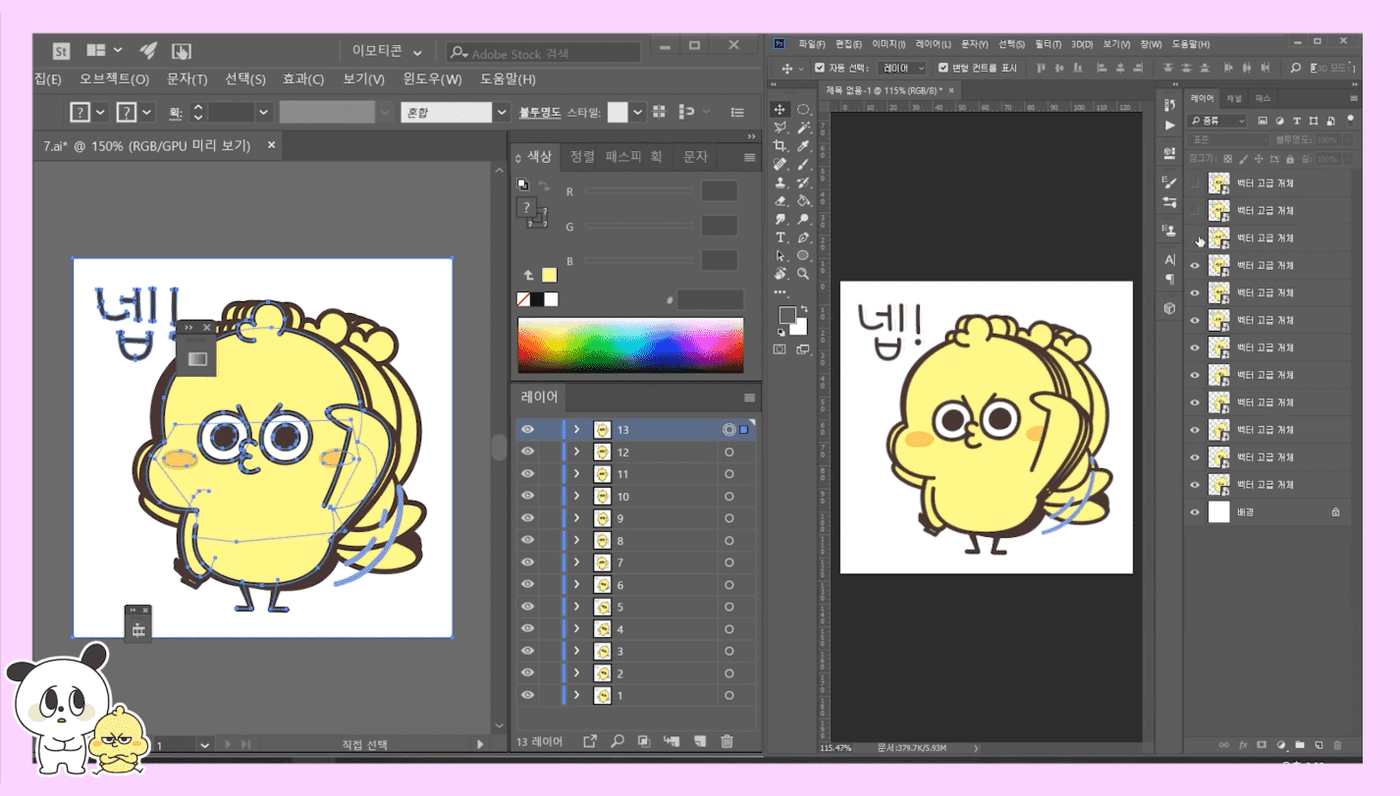Switch to 채널 tab in Photoshop panel
This screenshot has width=1400, height=796.
click(1234, 98)
